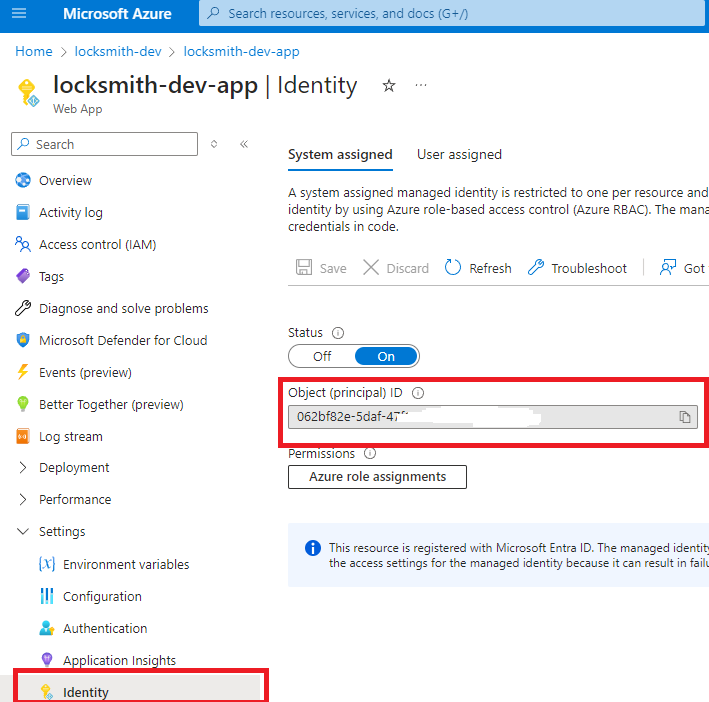This screenshot has width=709, height=702.
Task: Open Tags menu item label
Action: [52, 276]
